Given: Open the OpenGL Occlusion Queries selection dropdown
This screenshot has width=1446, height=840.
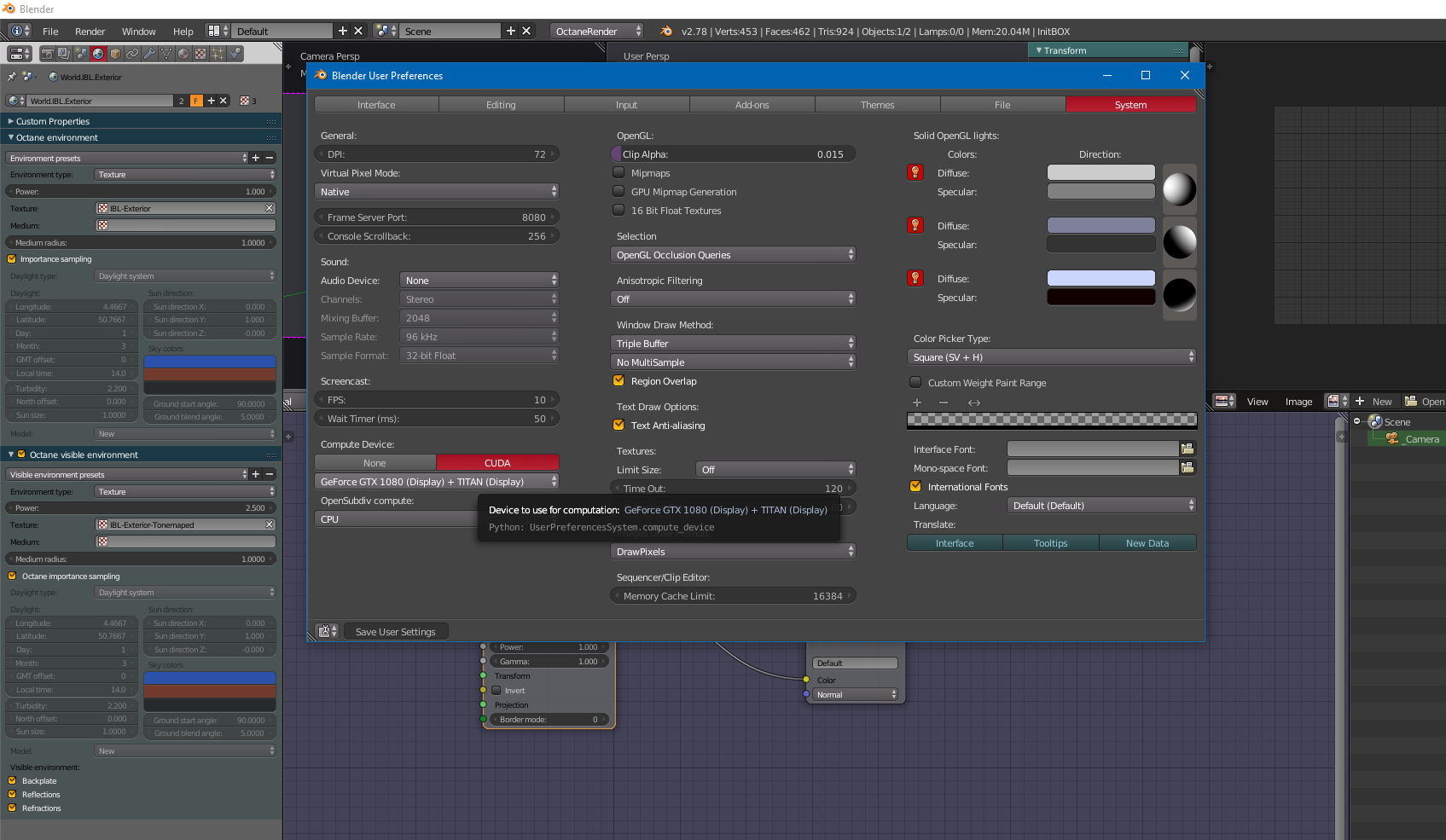Looking at the screenshot, I should [734, 255].
